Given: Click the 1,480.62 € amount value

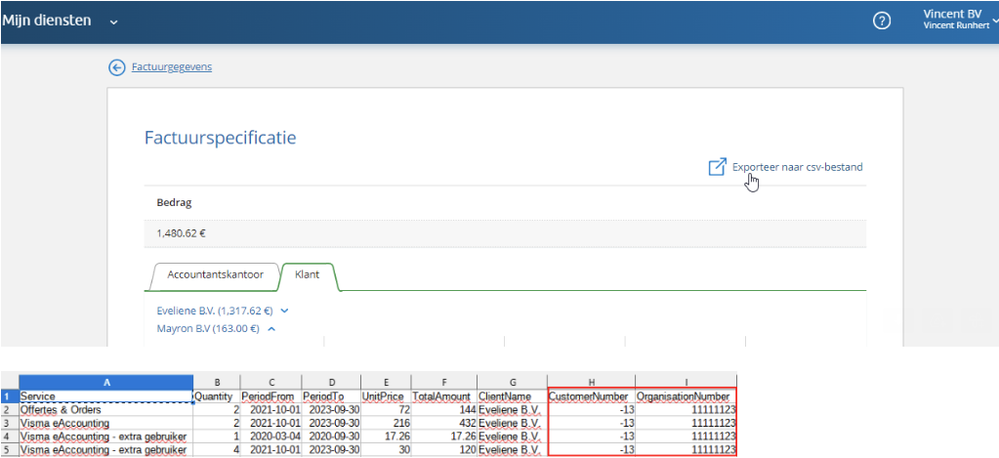Looking at the screenshot, I should [181, 233].
